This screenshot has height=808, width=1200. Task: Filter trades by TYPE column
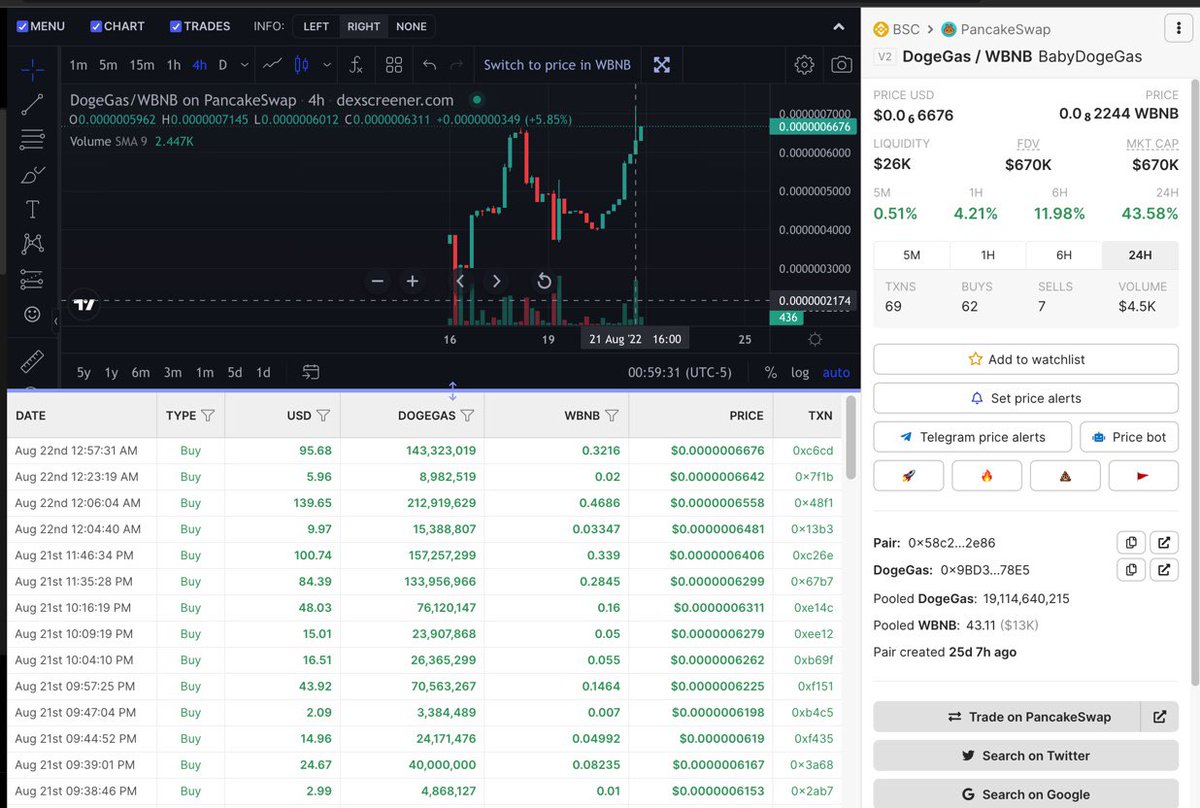point(208,415)
